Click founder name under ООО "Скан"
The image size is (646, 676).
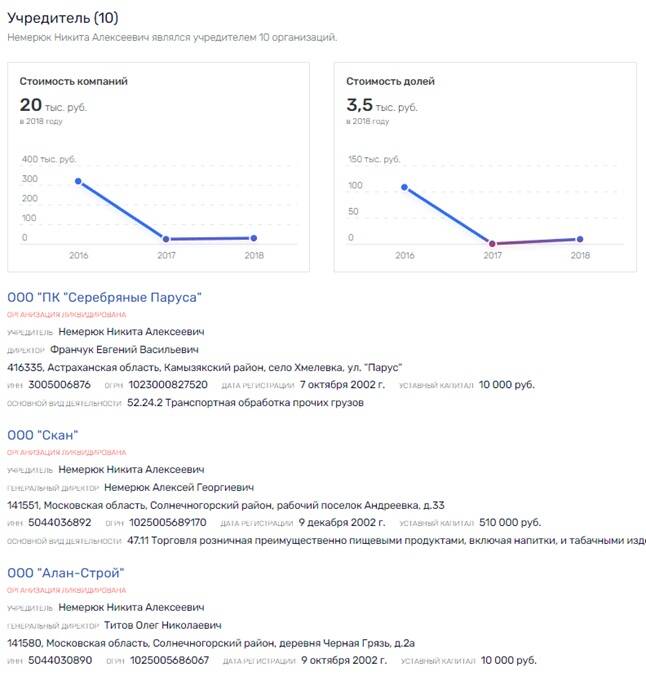tap(131, 469)
